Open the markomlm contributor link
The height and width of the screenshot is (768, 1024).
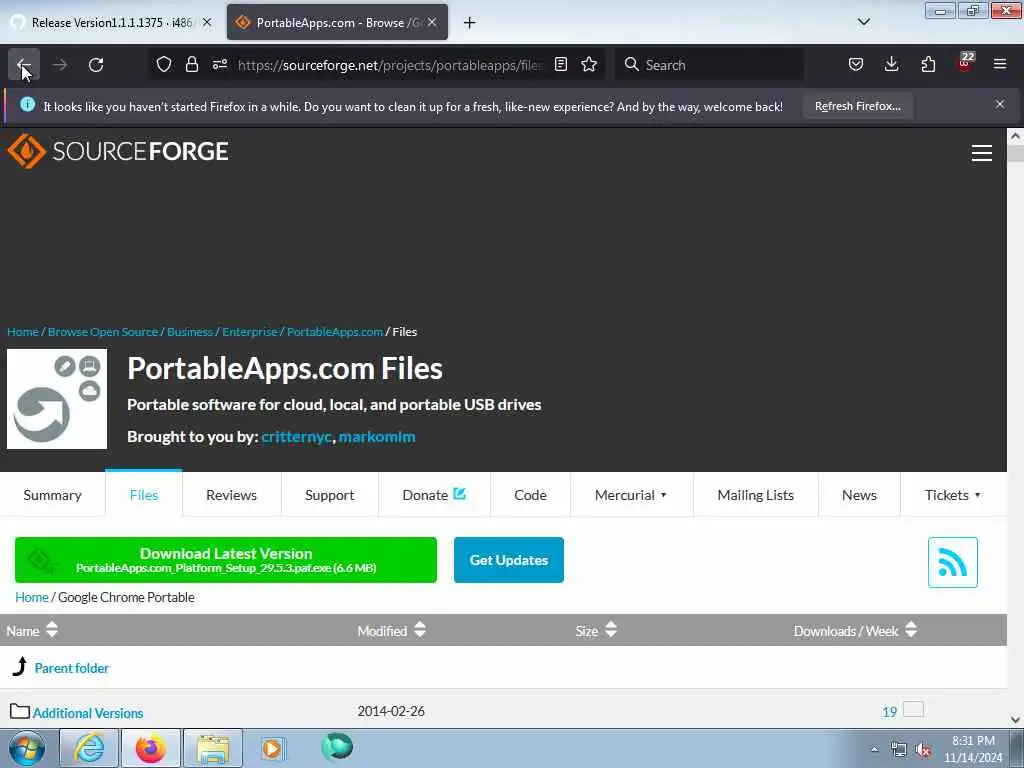point(377,436)
